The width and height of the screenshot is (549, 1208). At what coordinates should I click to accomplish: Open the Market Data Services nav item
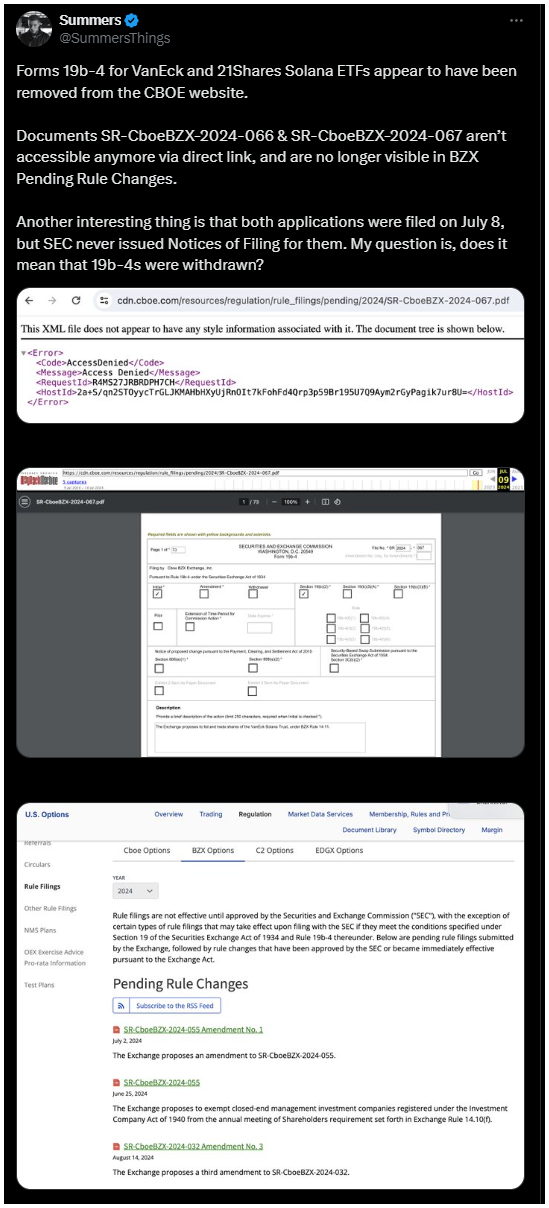click(x=320, y=814)
